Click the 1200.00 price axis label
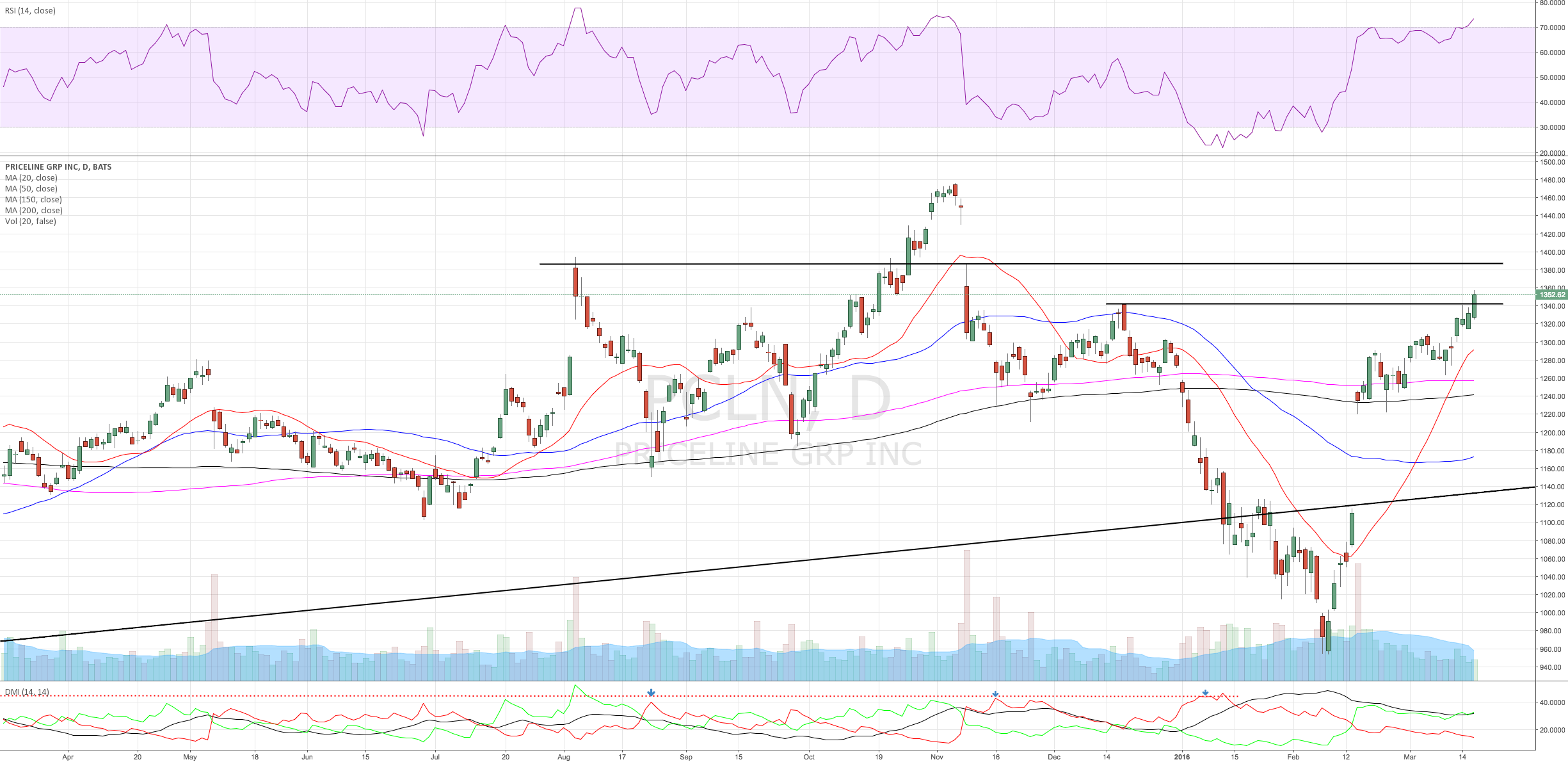Image resolution: width=1568 pixels, height=762 pixels. (x=1553, y=433)
